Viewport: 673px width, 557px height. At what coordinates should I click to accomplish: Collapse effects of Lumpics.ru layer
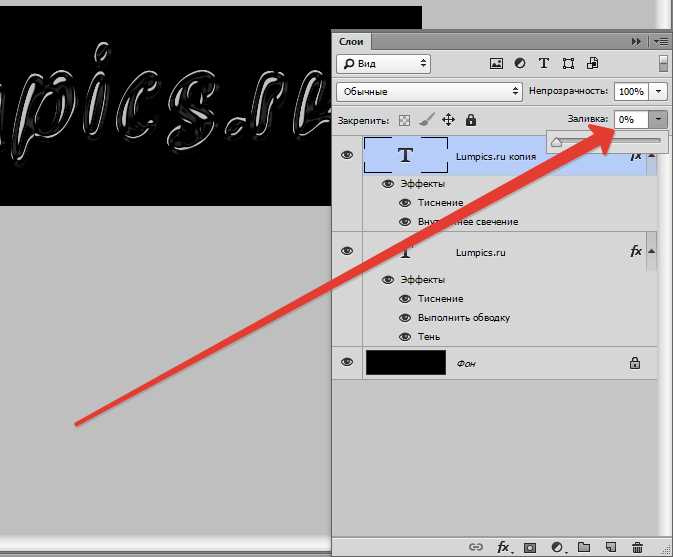pos(652,251)
